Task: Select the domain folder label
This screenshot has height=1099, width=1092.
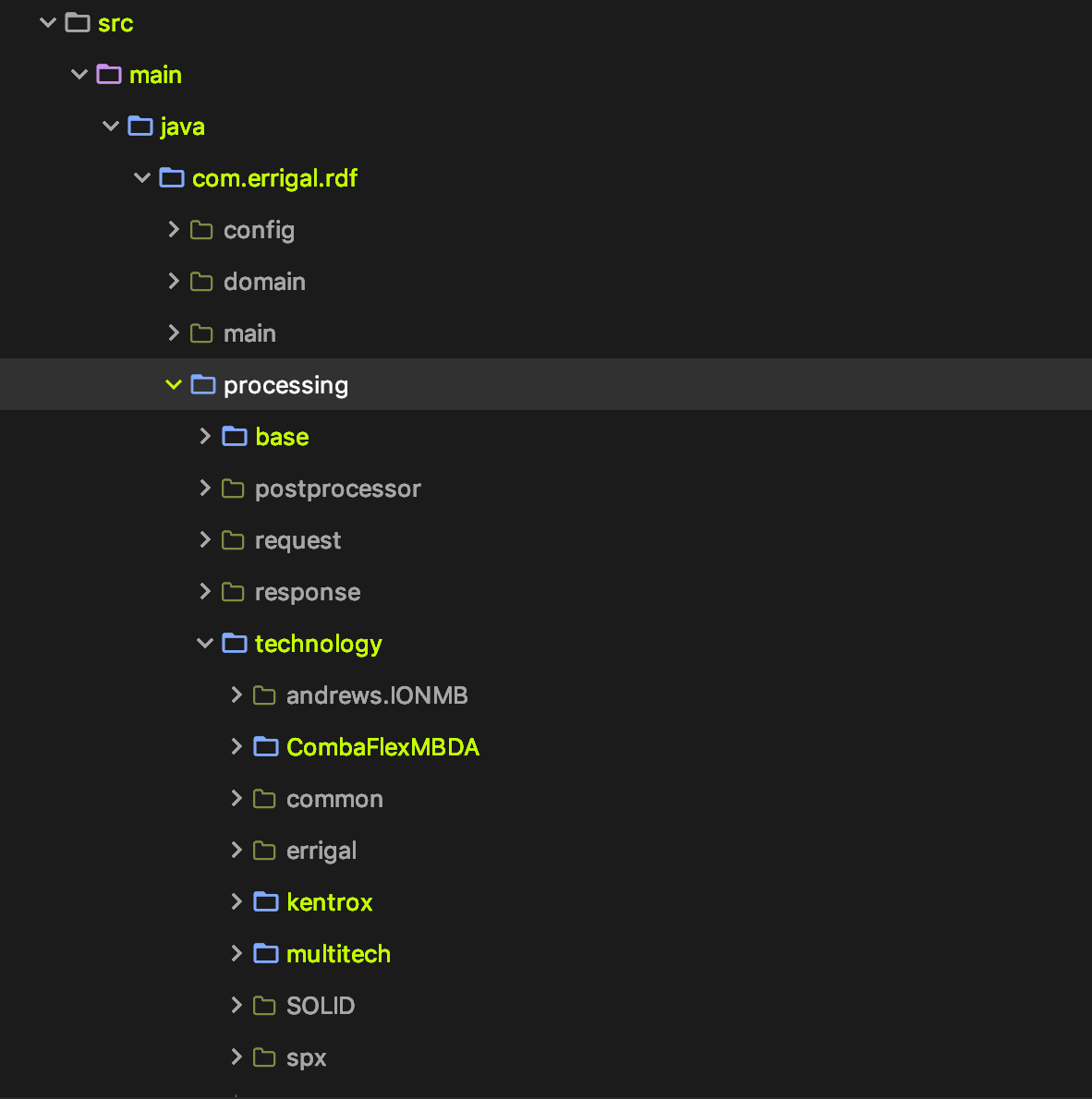Action: [x=264, y=282]
